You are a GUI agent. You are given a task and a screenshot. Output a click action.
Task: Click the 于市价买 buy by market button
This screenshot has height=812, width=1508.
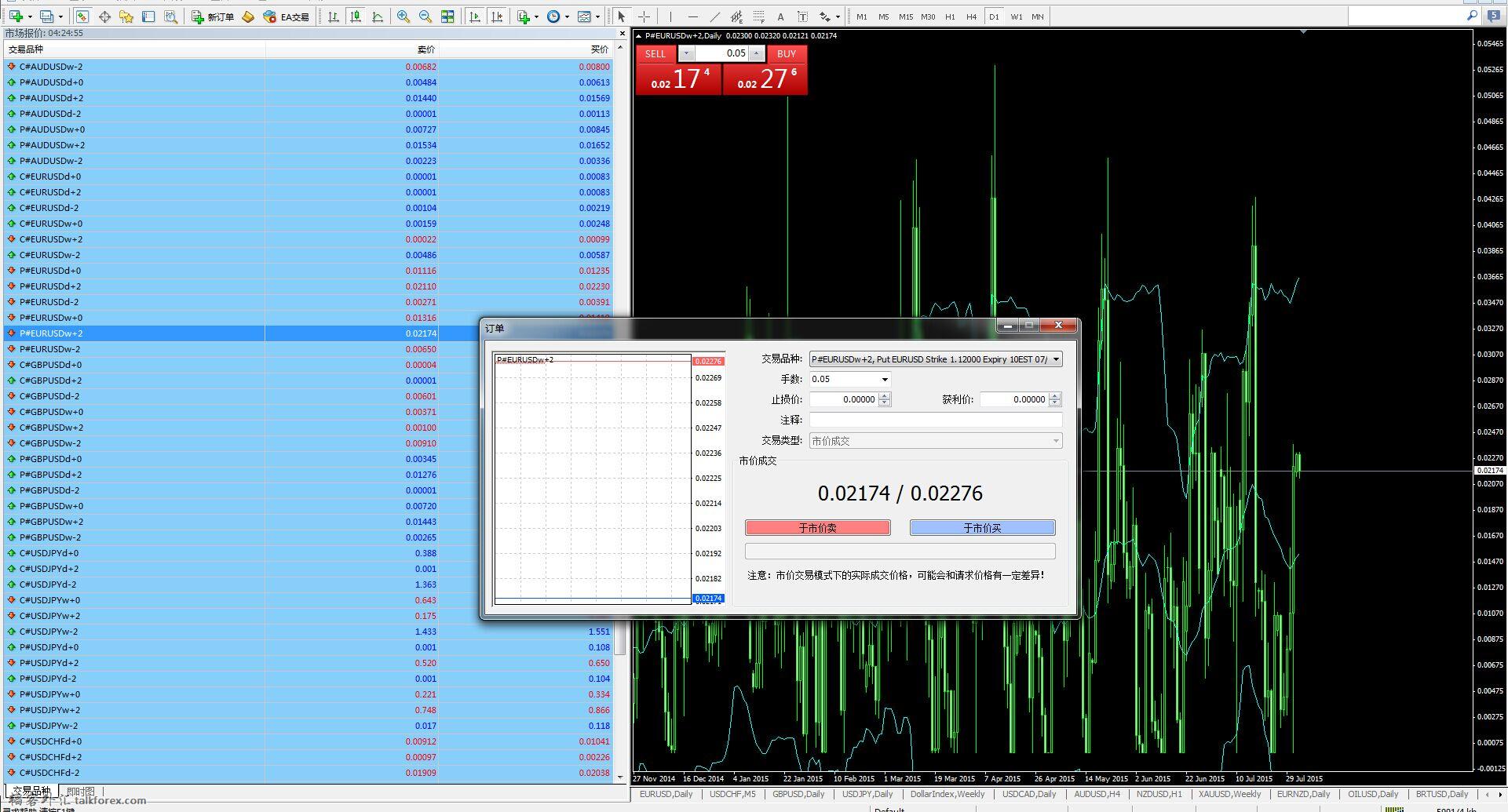(x=982, y=528)
